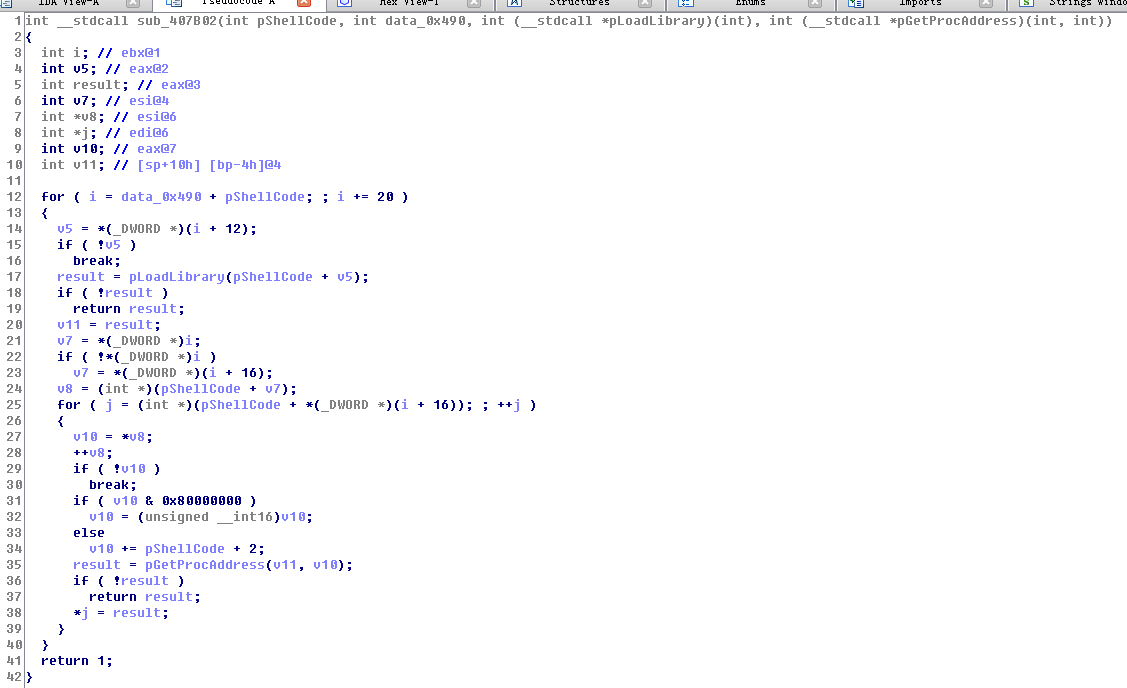Click the 'v7 = *(_DWORD *)i;' statement

(x=129, y=341)
